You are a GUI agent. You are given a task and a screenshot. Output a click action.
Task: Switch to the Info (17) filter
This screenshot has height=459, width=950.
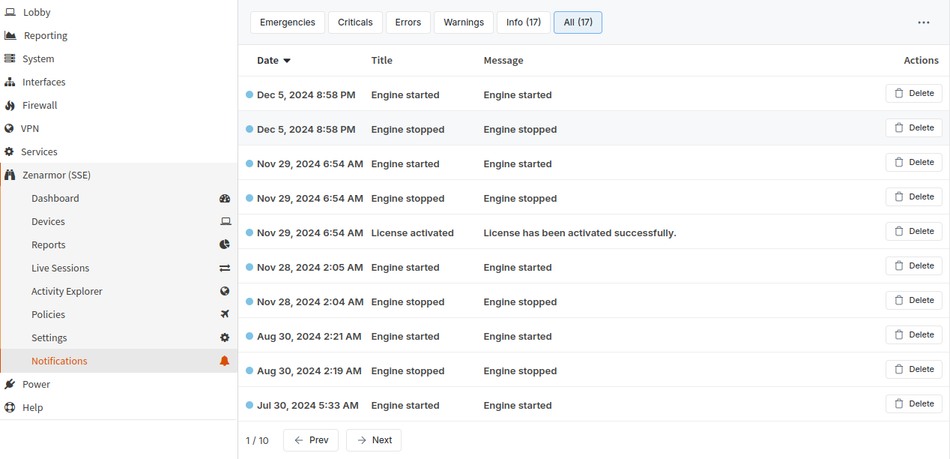[523, 22]
